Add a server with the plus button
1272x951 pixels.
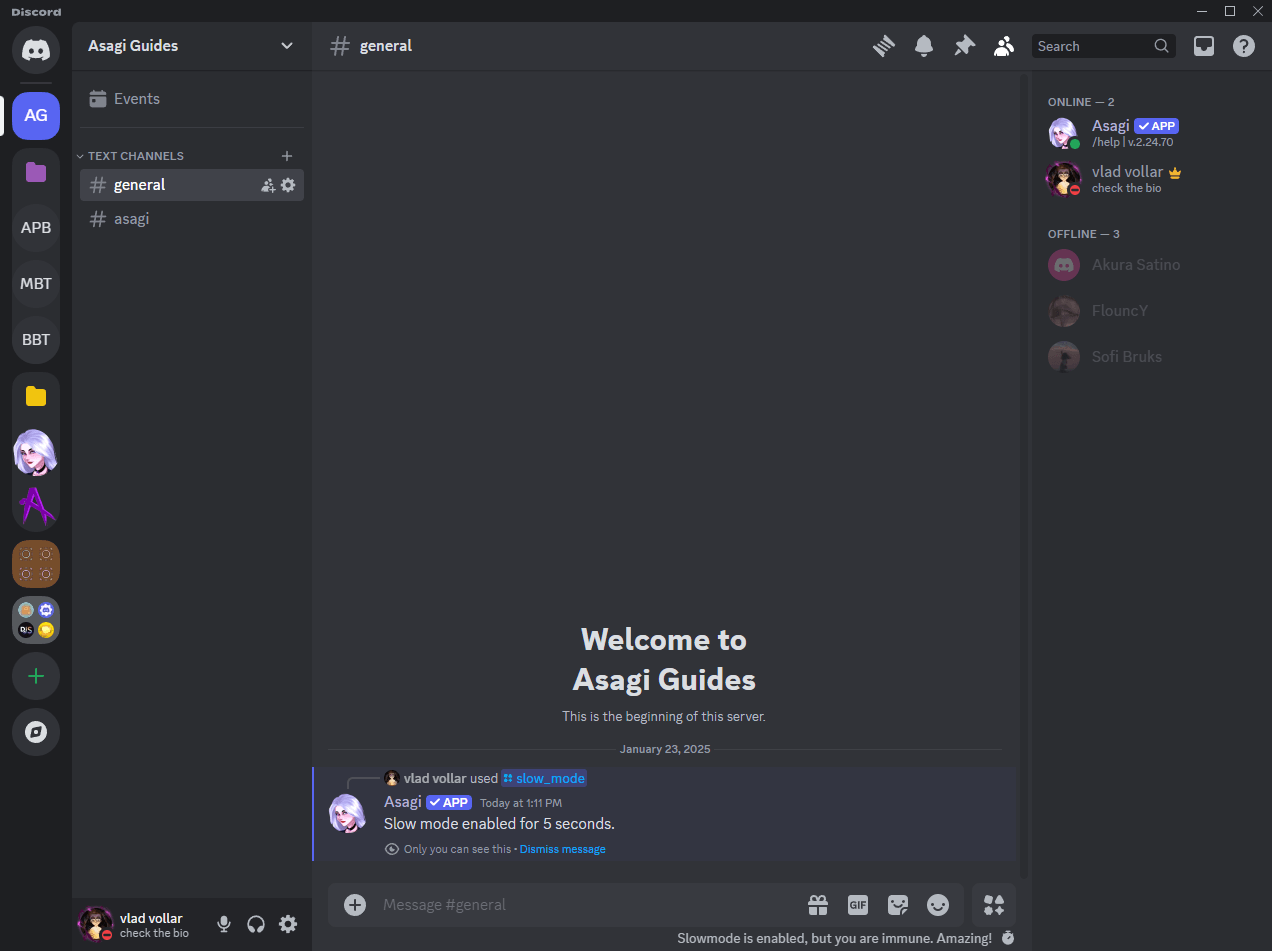click(x=36, y=676)
